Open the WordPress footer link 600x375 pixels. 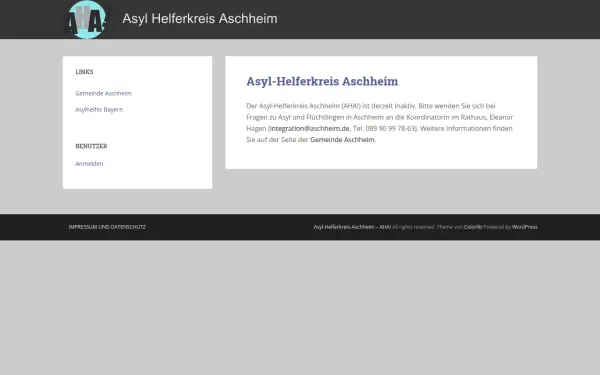[524, 227]
